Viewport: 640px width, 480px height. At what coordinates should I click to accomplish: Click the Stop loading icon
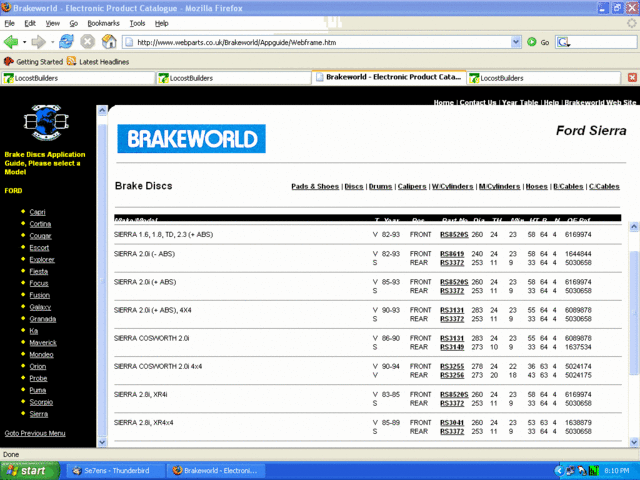pyautogui.click(x=87, y=42)
